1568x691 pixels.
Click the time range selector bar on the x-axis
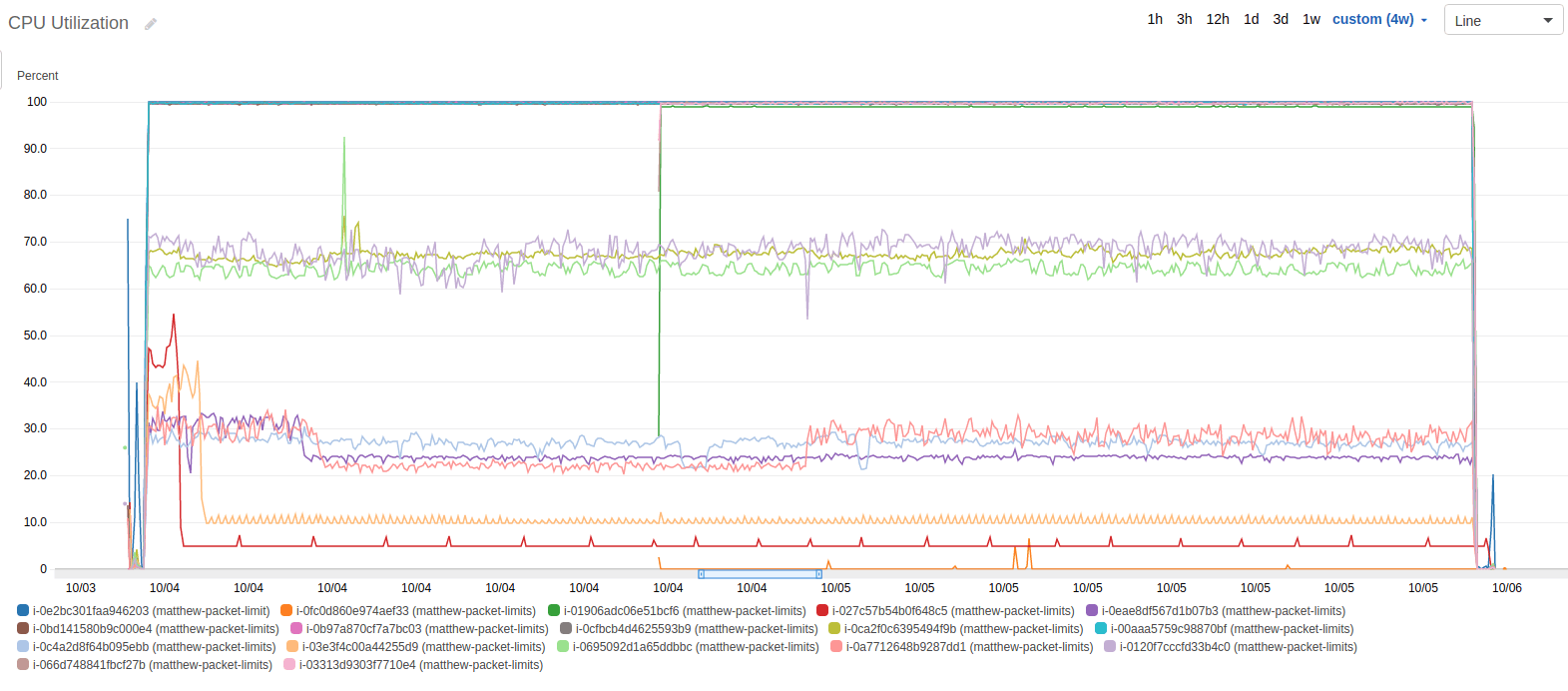pos(761,574)
